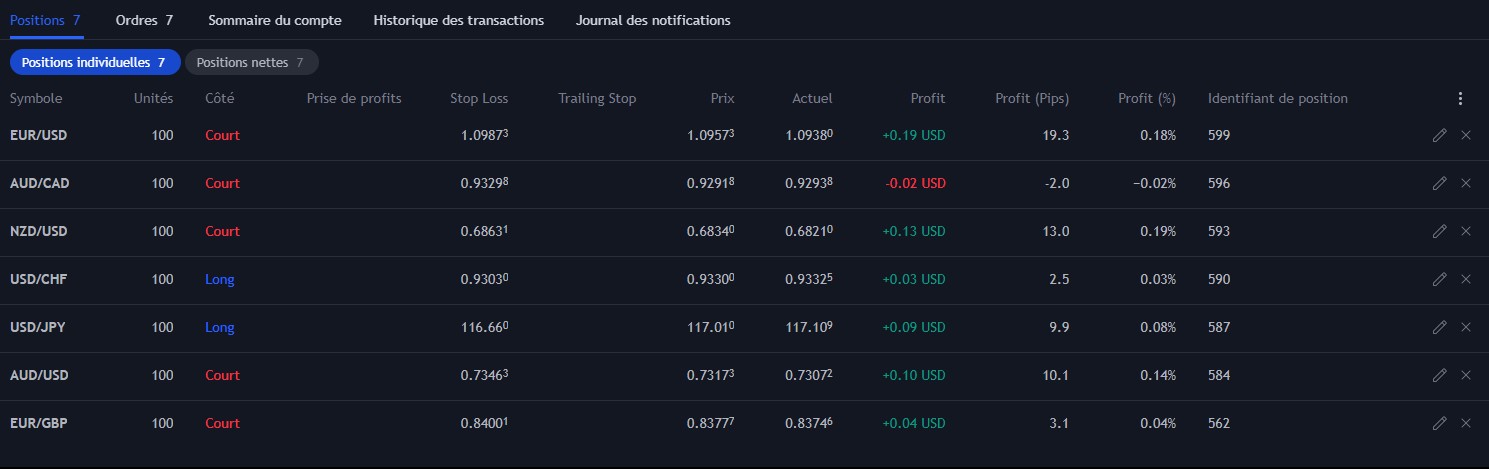
Task: Edit the AUD/USD position
Action: 1439,375
